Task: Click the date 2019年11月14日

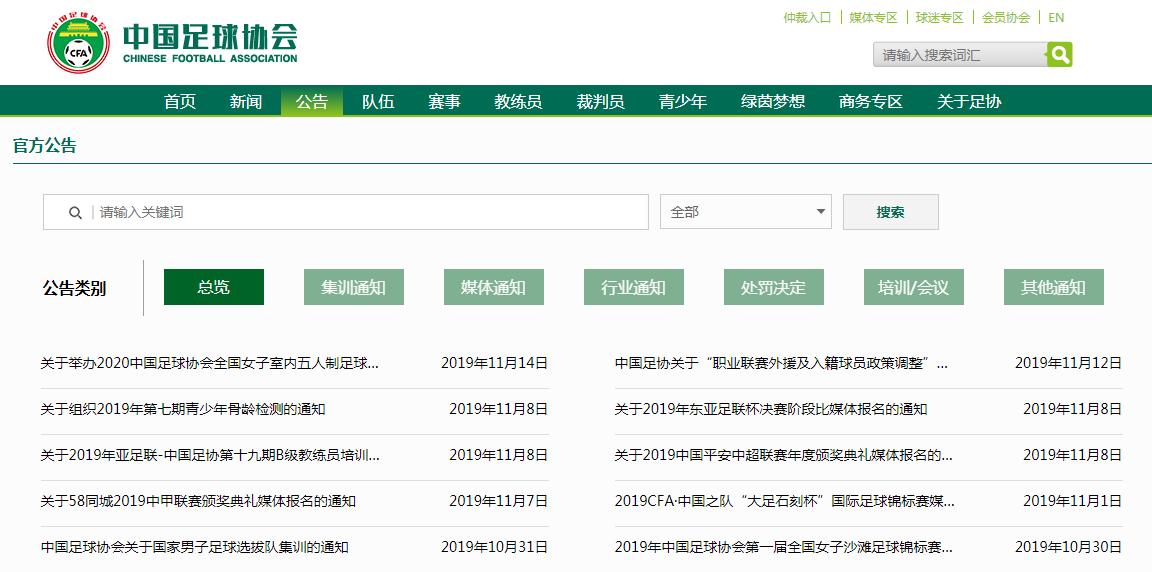Action: 494,363
